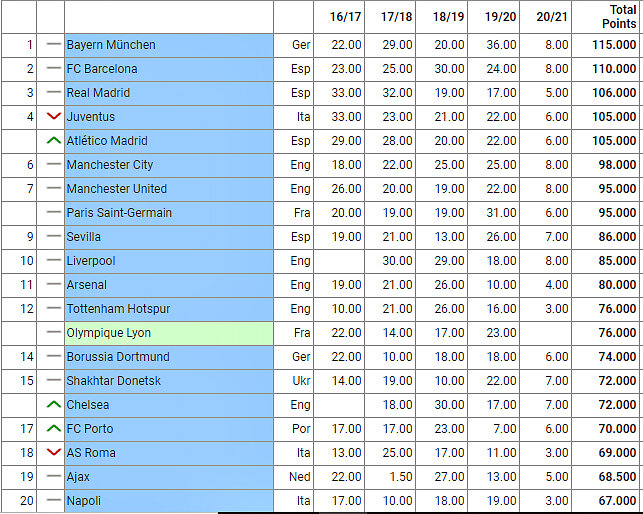Click the green up arrow beside FC Porto
This screenshot has height=514, width=643.
point(54,428)
